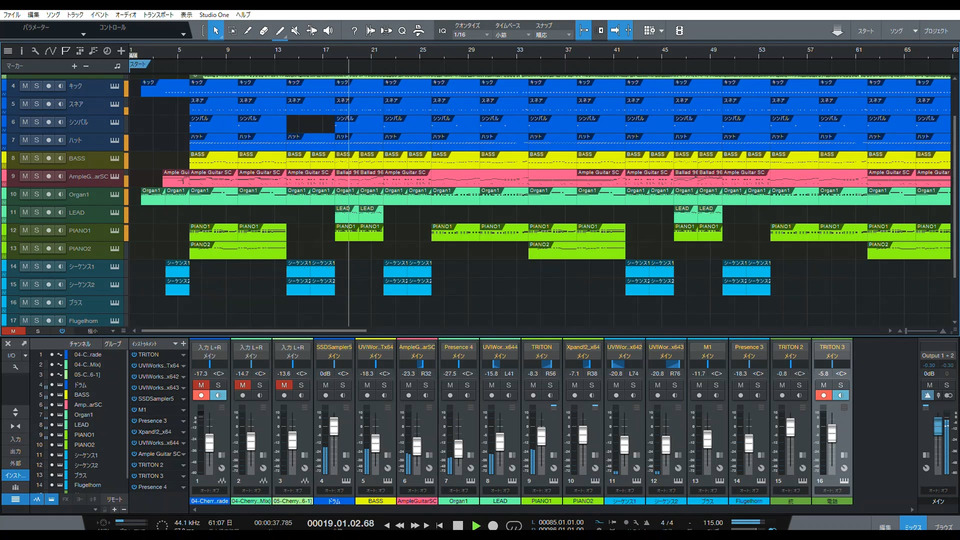The height and width of the screenshot is (540, 960).
Task: Open the クオンタイズ value dropdown
Action: click(x=472, y=35)
